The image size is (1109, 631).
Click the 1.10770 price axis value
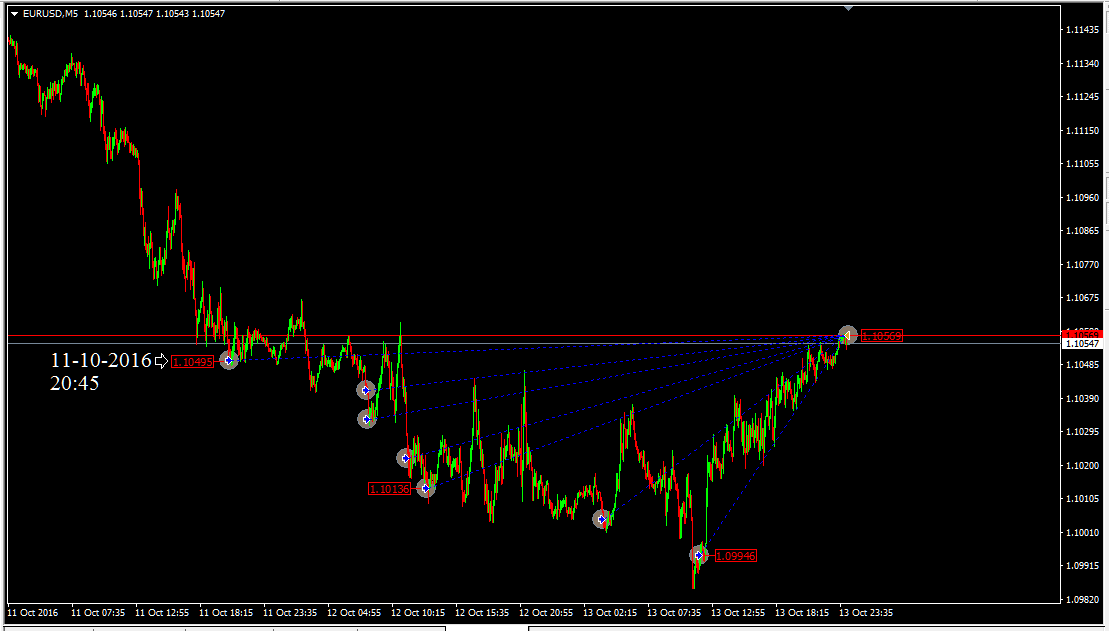click(x=1082, y=265)
